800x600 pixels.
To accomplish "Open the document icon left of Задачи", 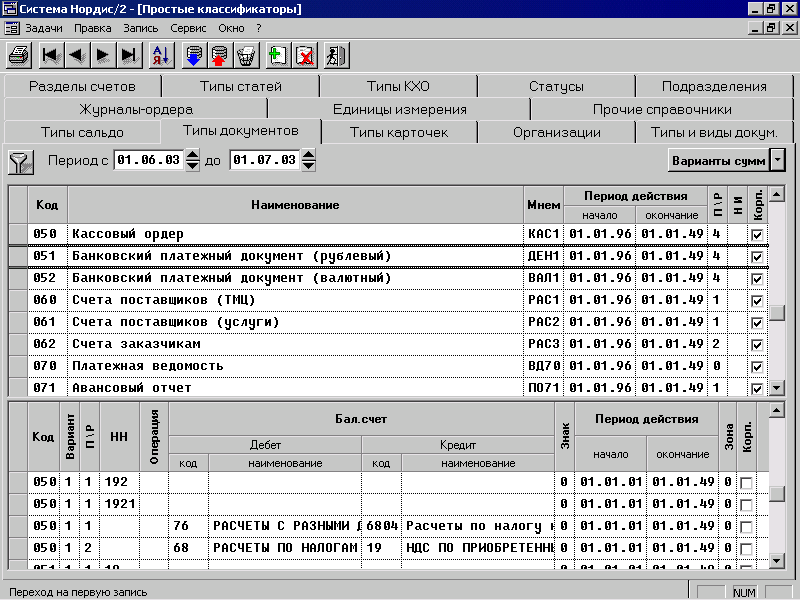I will (11, 28).
